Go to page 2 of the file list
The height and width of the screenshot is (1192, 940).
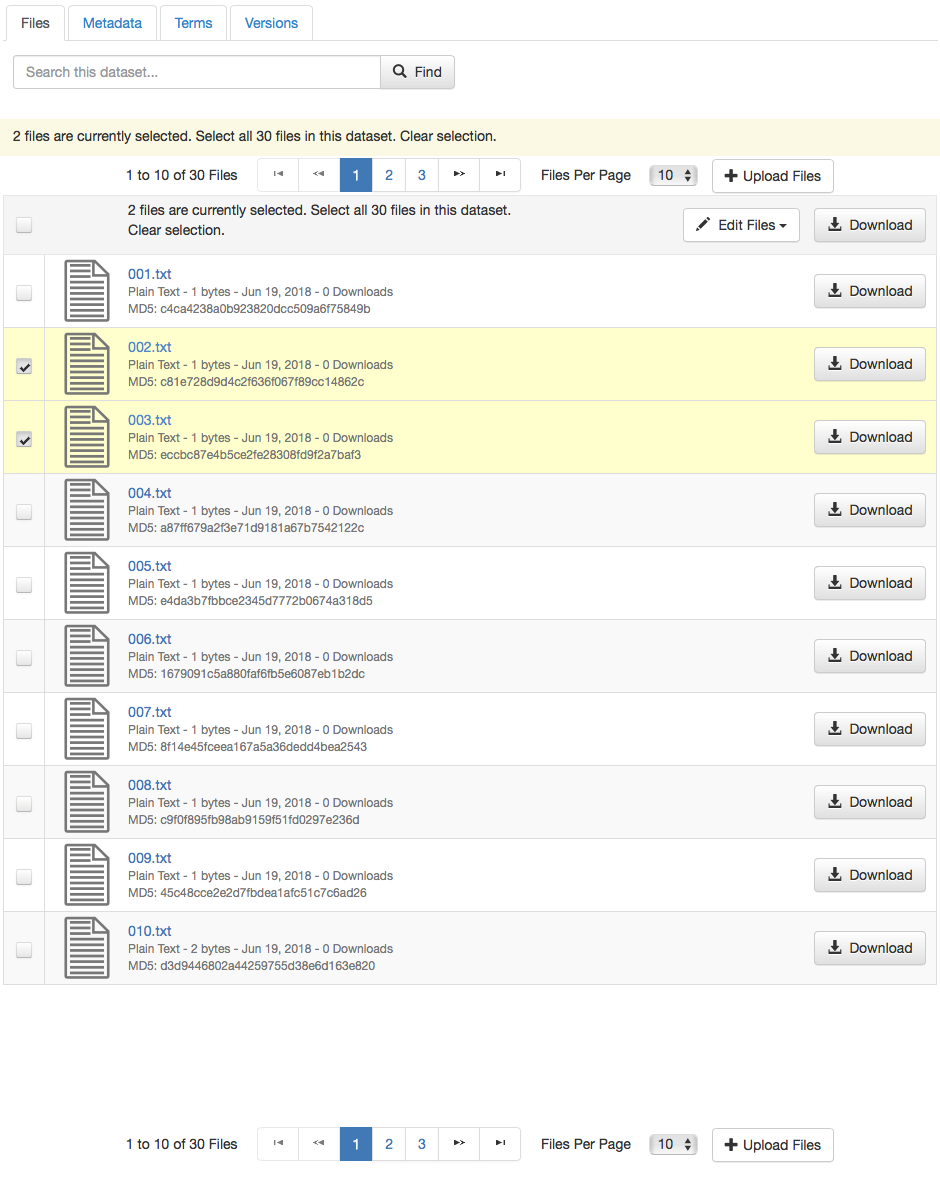[x=388, y=175]
